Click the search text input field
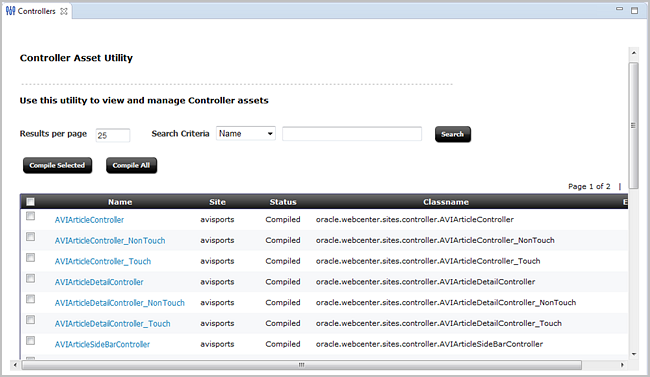The image size is (650, 377). [x=352, y=134]
